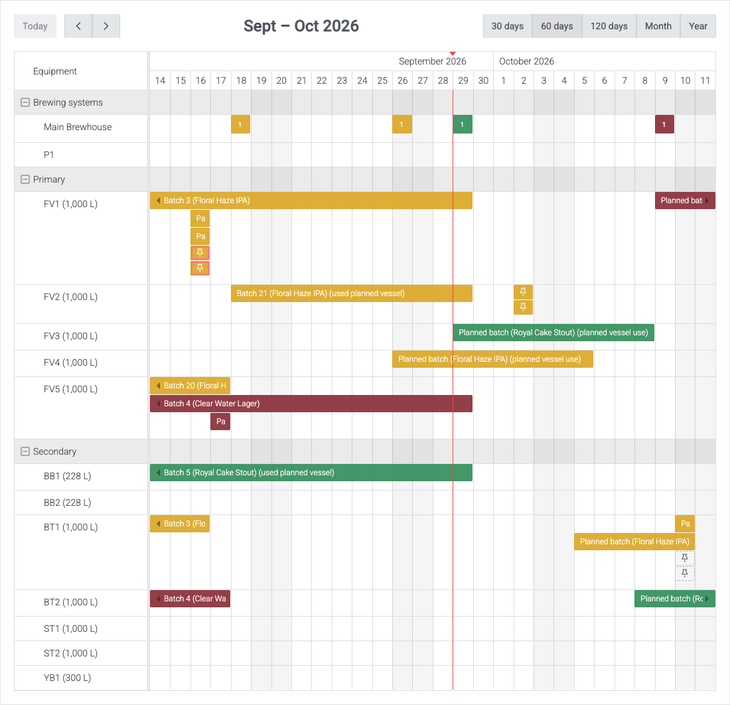
Task: Select the Main Brewhouse row label
Action: (78, 127)
